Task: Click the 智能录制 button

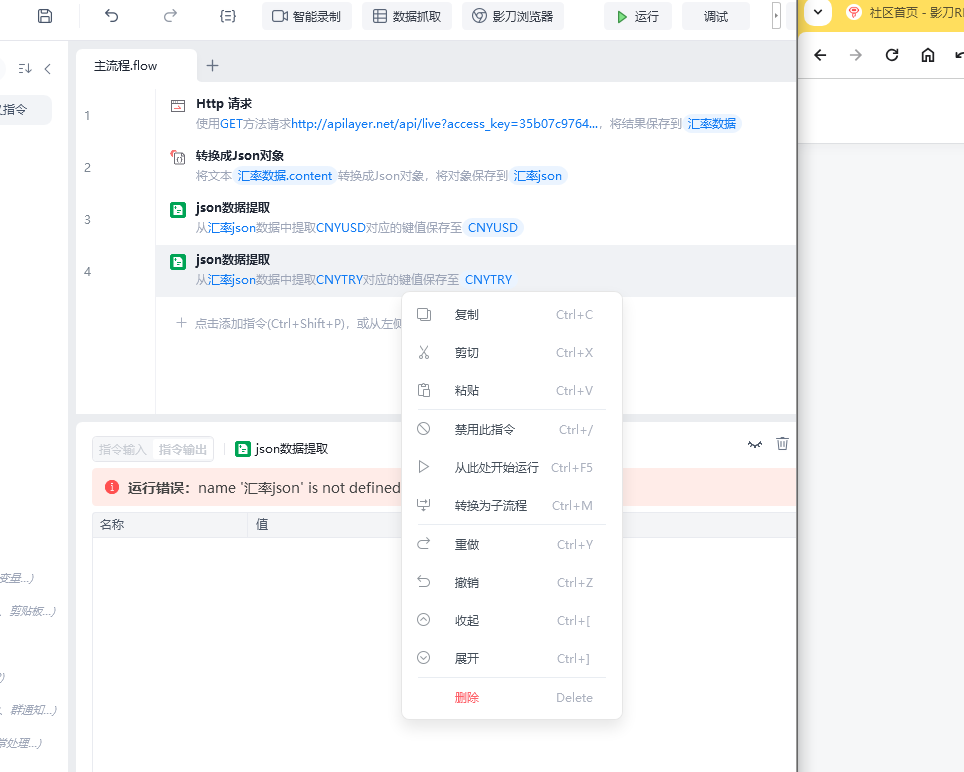Action: pyautogui.click(x=307, y=16)
